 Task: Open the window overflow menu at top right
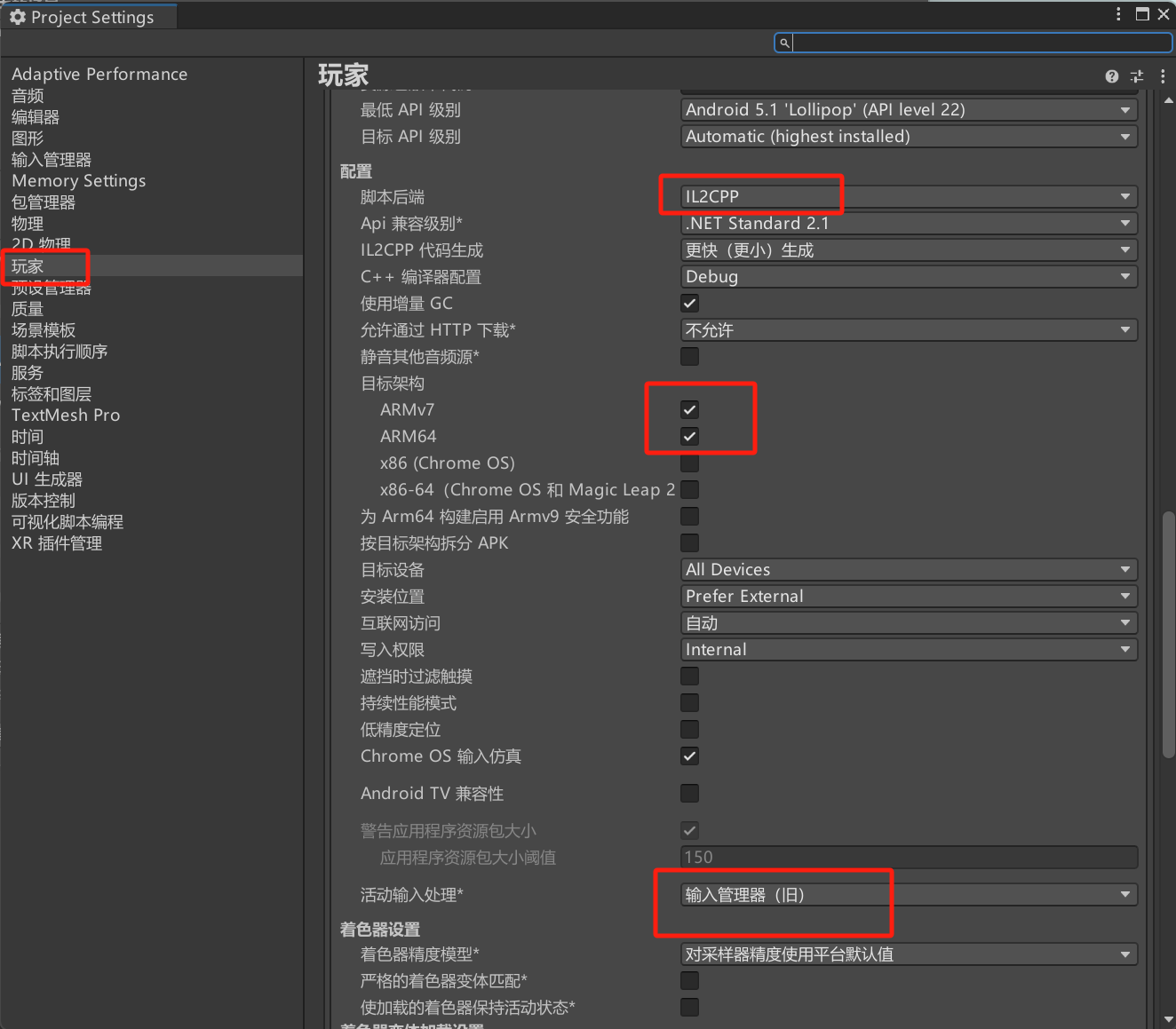[1117, 14]
